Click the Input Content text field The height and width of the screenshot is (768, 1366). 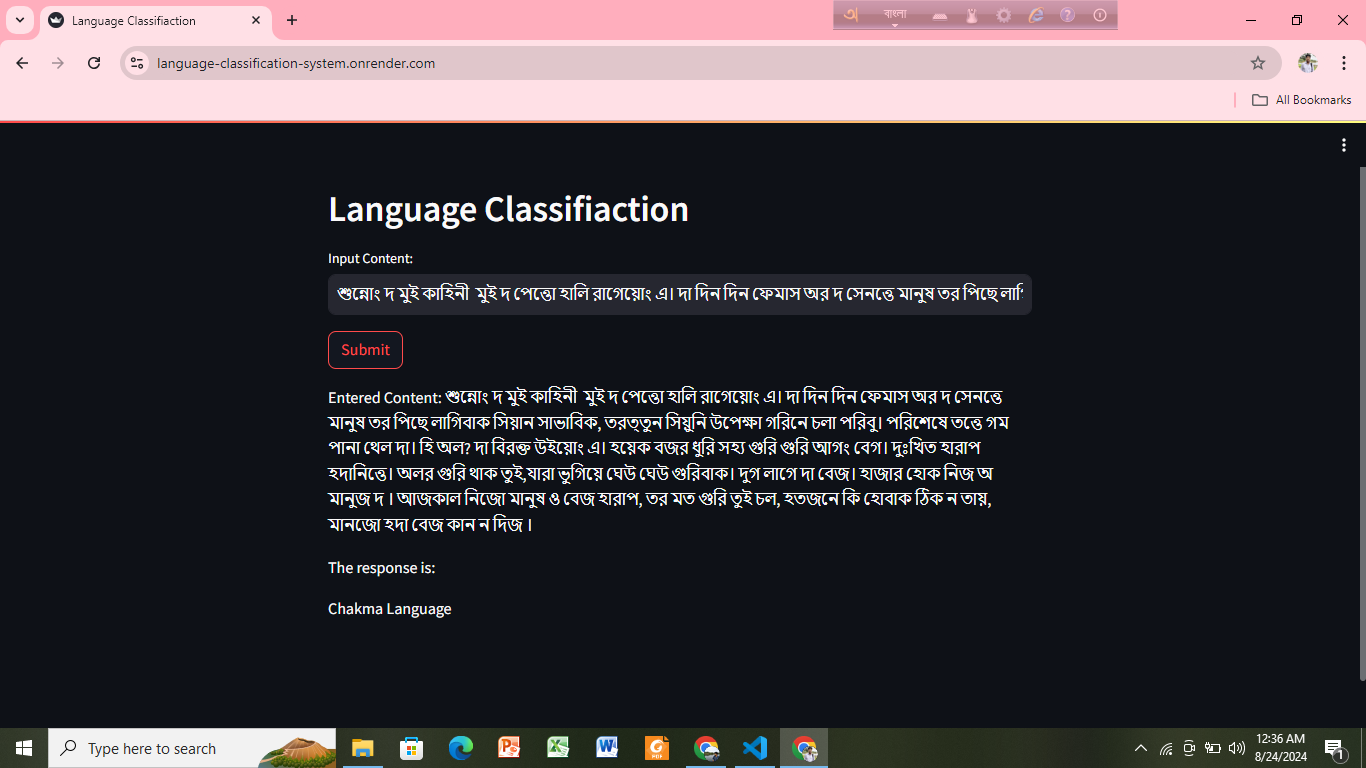pos(679,295)
